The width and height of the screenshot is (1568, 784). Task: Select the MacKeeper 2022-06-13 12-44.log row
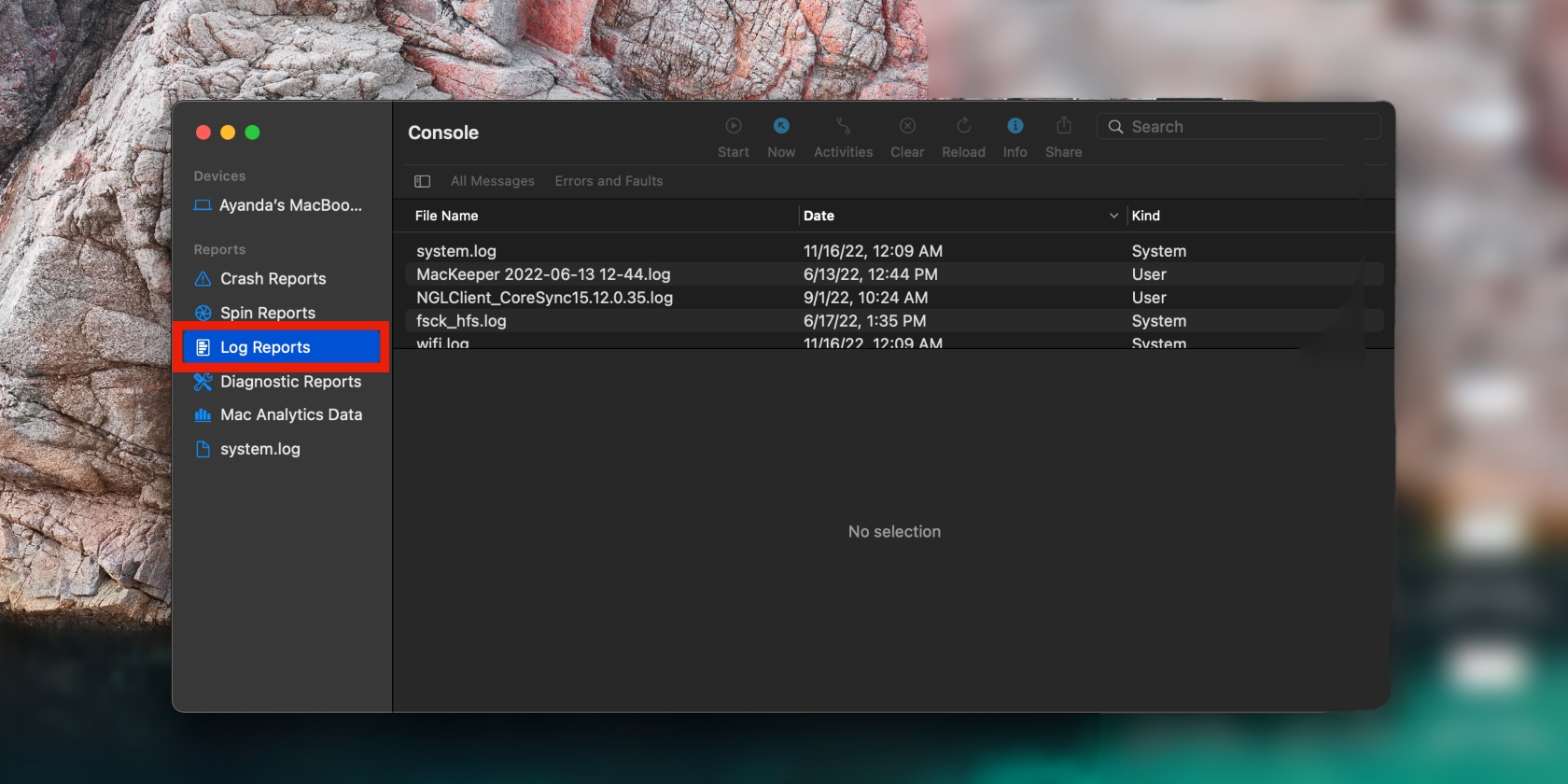(x=894, y=274)
